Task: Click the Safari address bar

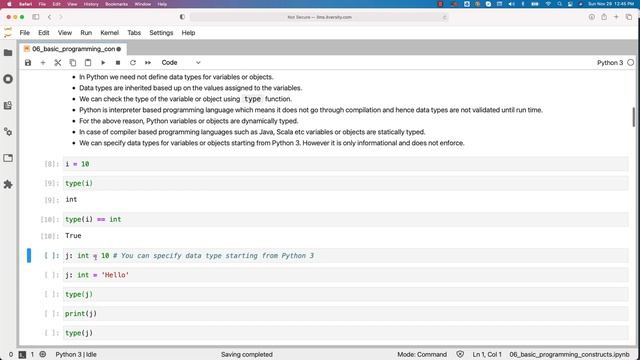Action: [319, 17]
